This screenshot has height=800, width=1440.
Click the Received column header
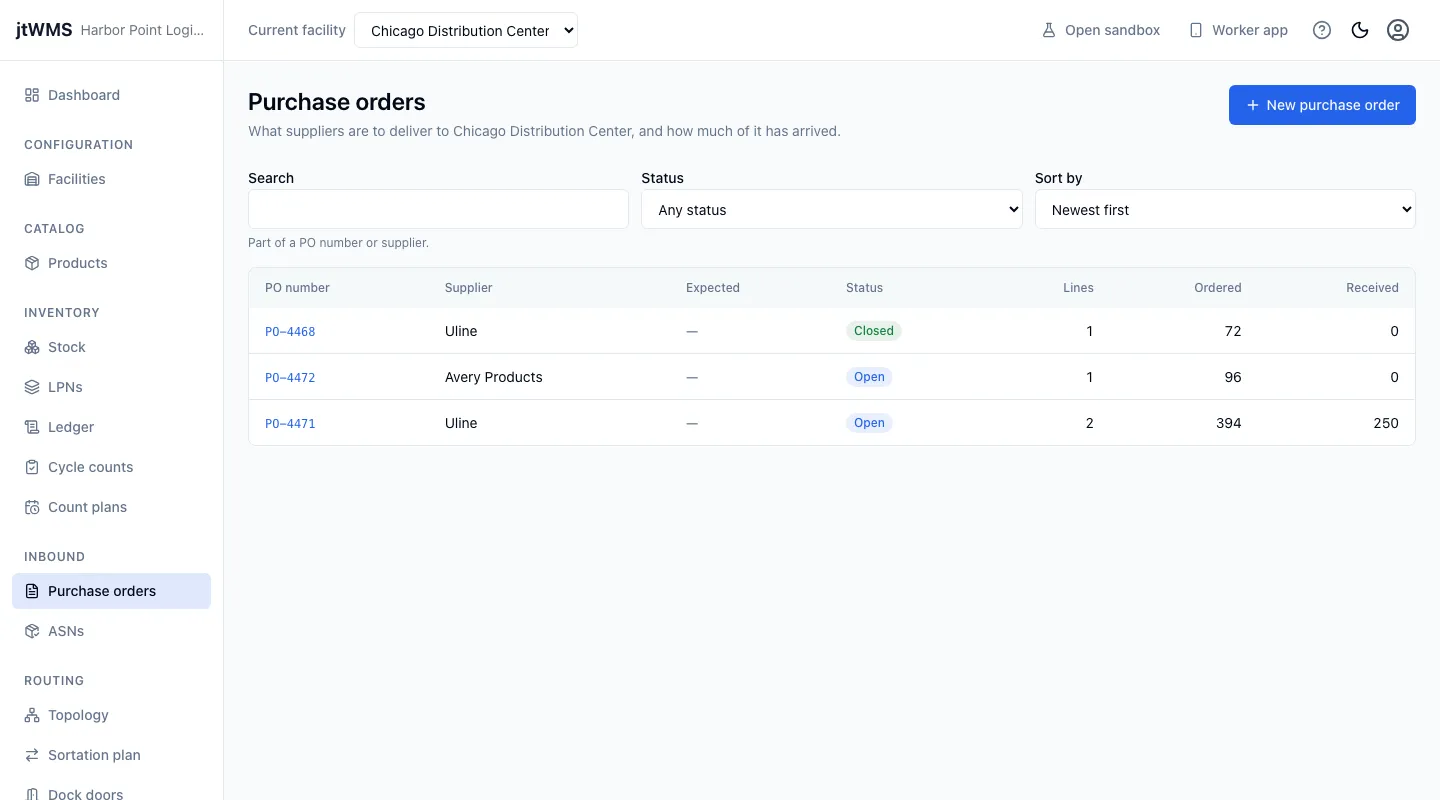1372,287
